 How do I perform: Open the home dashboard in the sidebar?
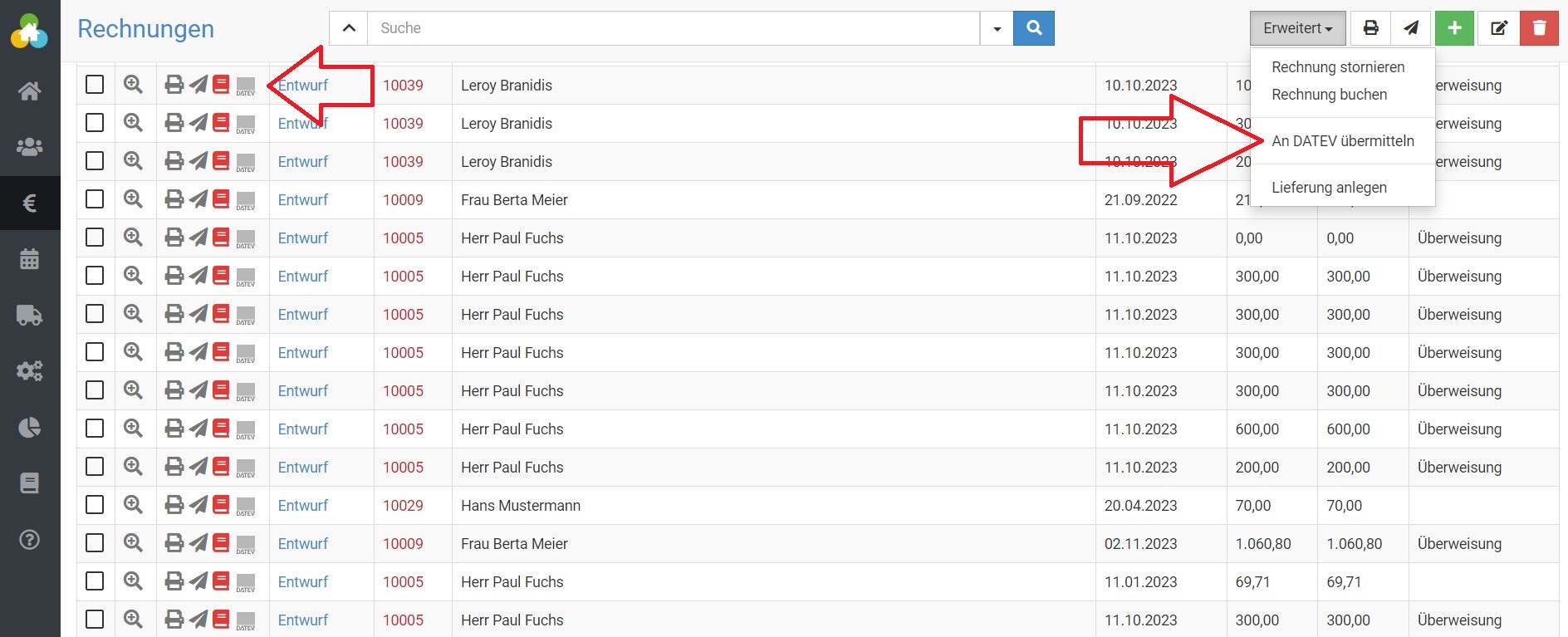[30, 91]
